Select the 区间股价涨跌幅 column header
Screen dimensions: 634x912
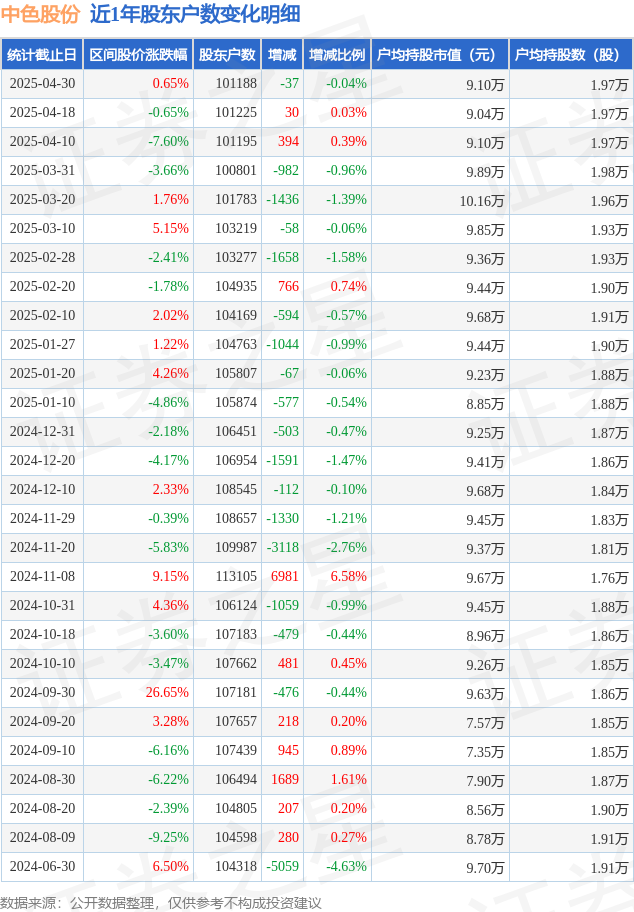click(138, 55)
